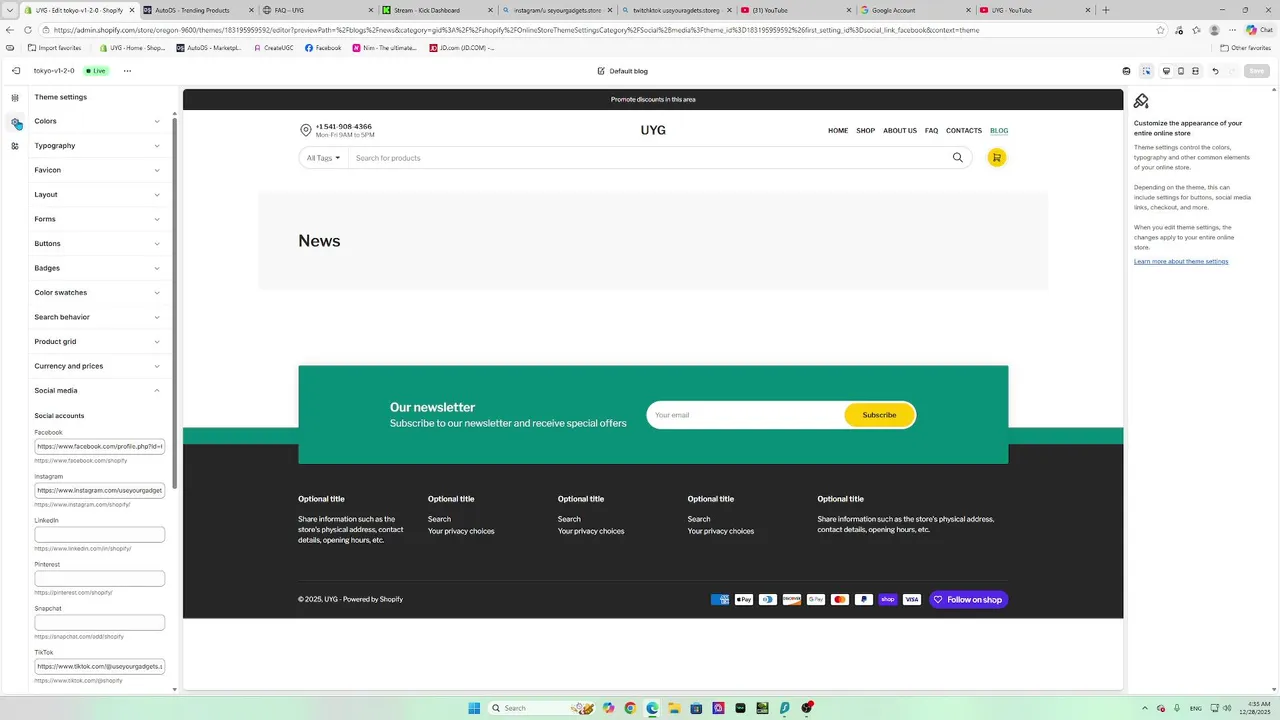1280x720 pixels.
Task: Expand the Forms settings section
Action: click(x=98, y=219)
